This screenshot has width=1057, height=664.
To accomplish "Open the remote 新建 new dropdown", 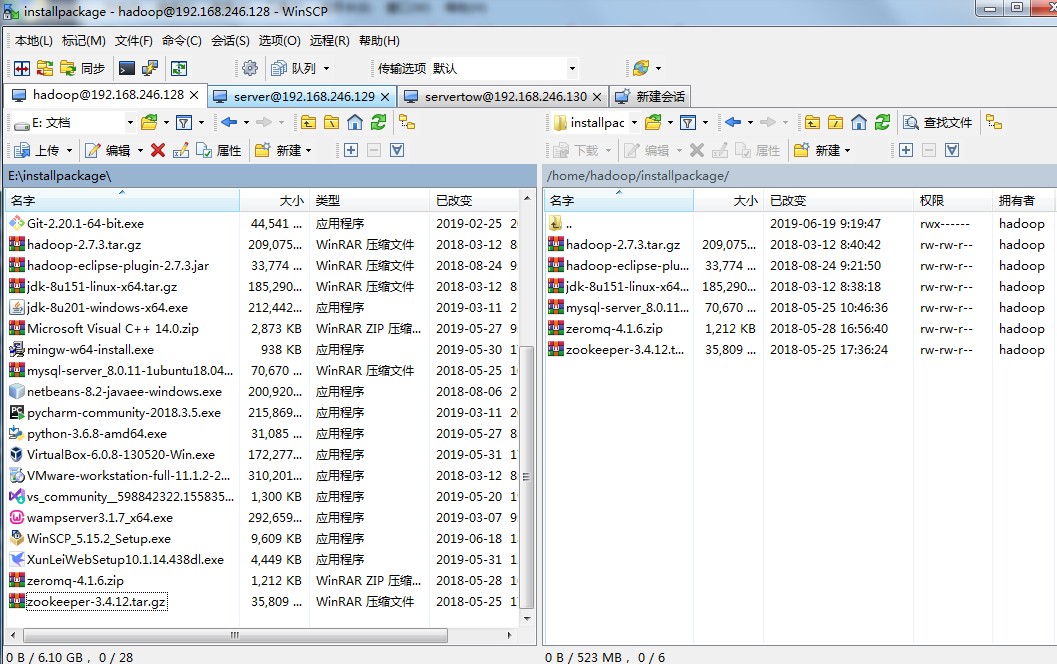I will (822, 150).
